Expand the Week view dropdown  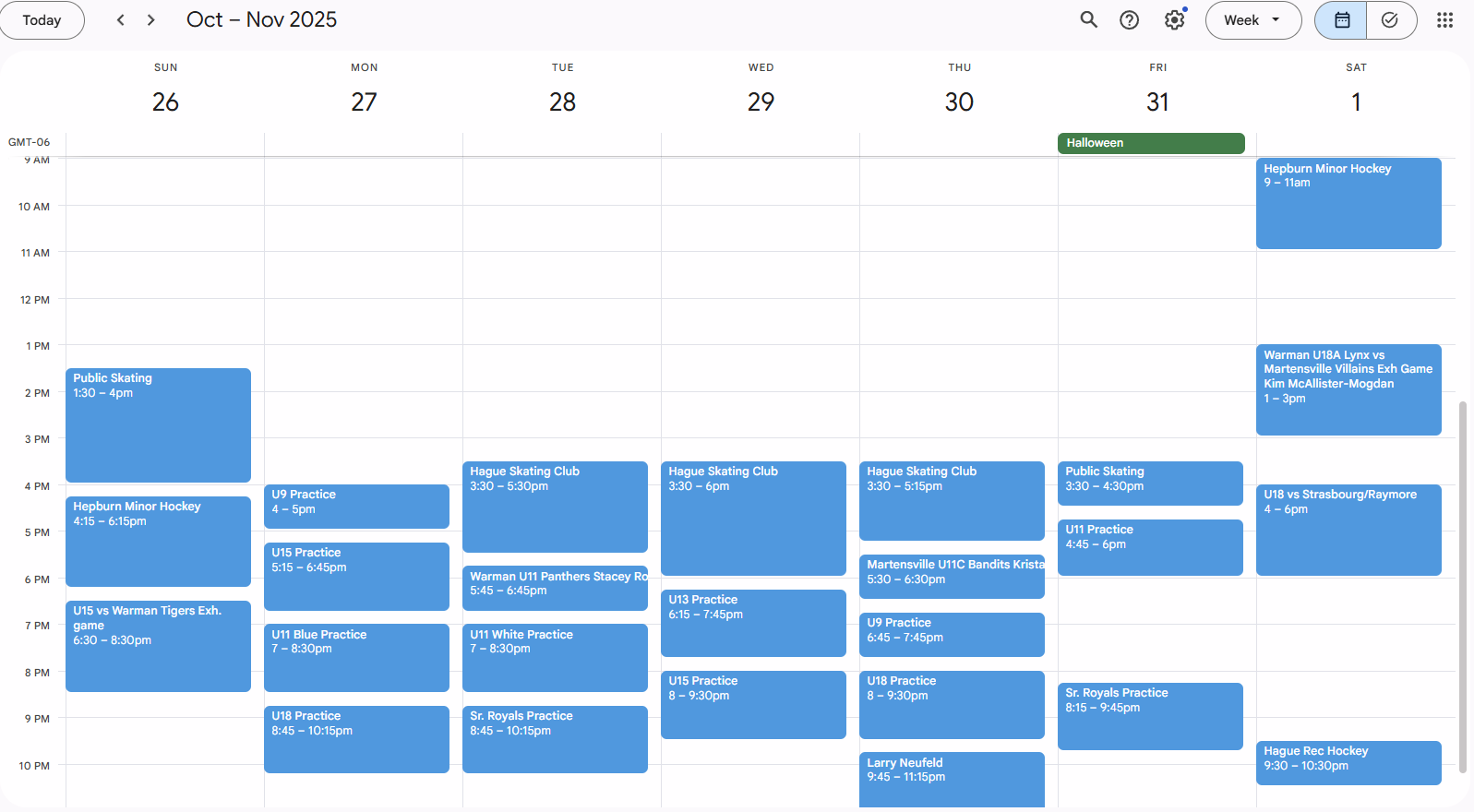(x=1252, y=20)
